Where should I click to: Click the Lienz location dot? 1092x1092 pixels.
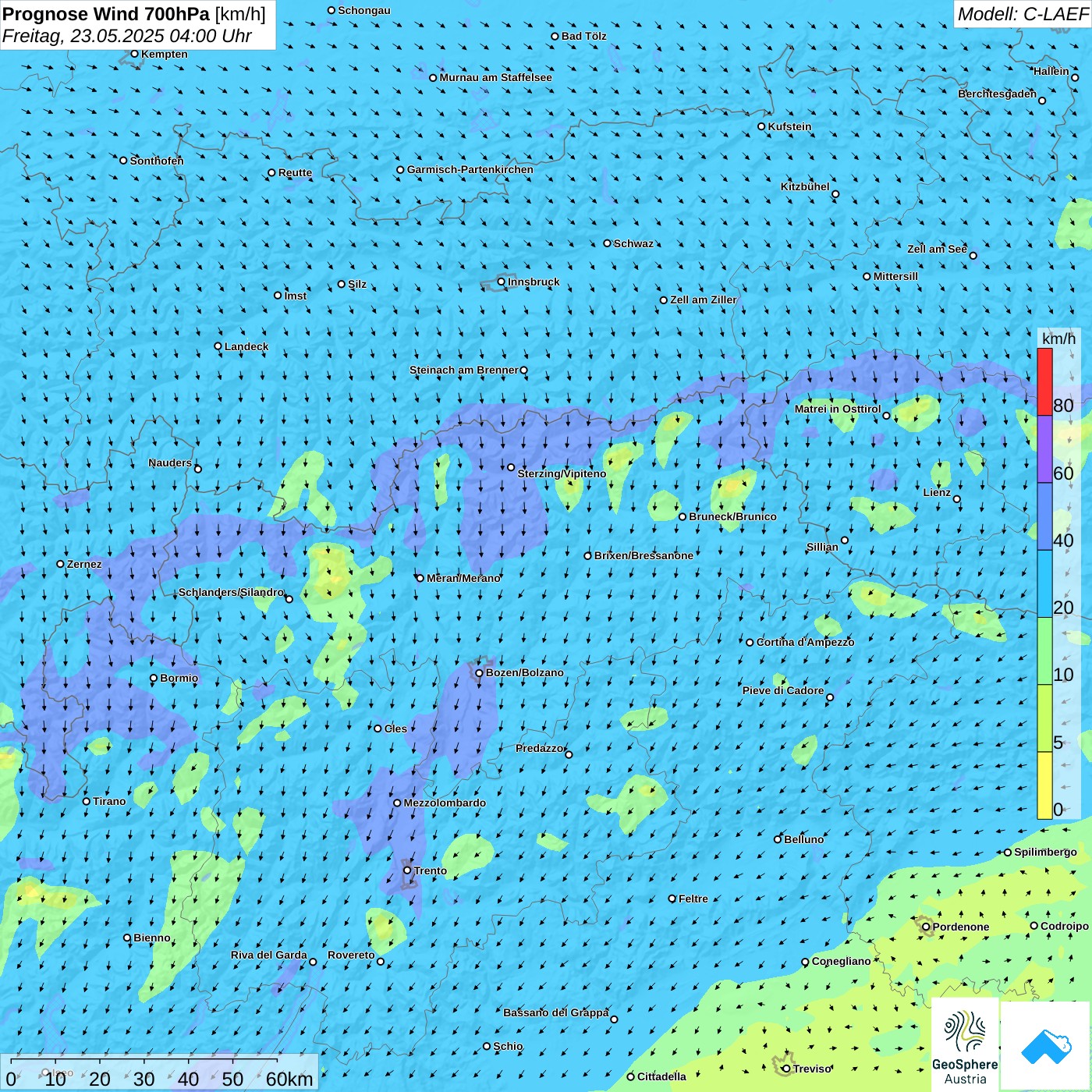click(957, 499)
